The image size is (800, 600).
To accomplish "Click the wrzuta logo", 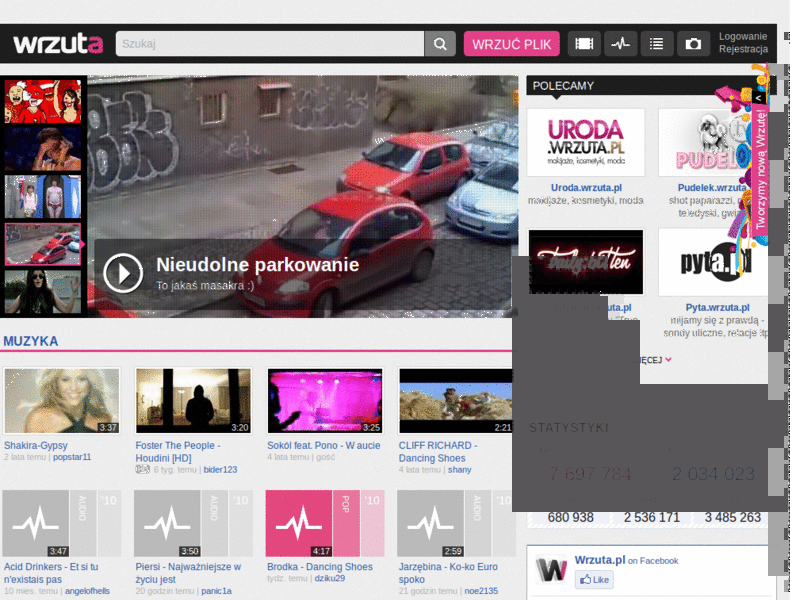I will click(58, 44).
